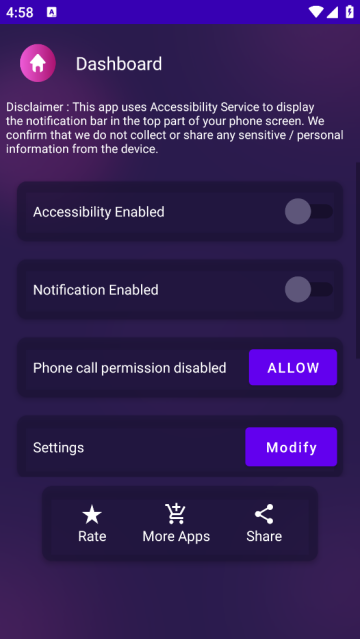This screenshot has width=360, height=639.
Task: Click the vertical scrollbar on right edge
Action: (358, 260)
